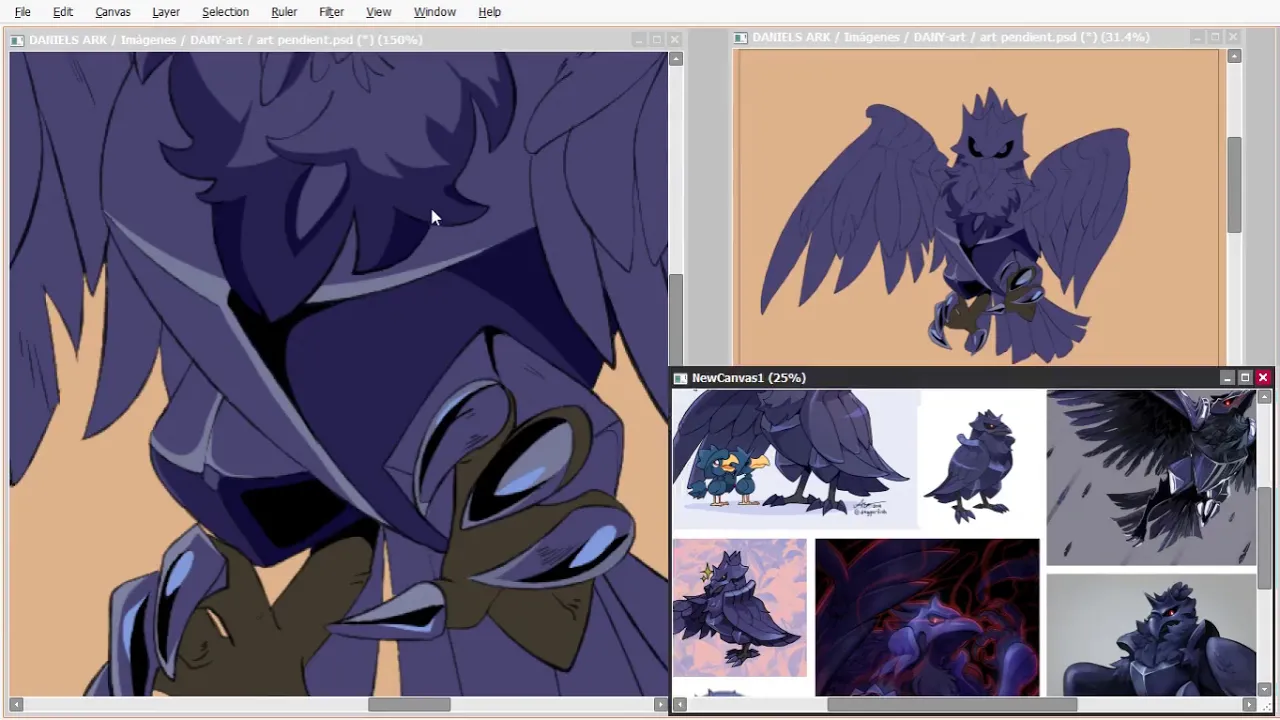Click the pink background bird reference image
1280x720 pixels.
pos(739,608)
